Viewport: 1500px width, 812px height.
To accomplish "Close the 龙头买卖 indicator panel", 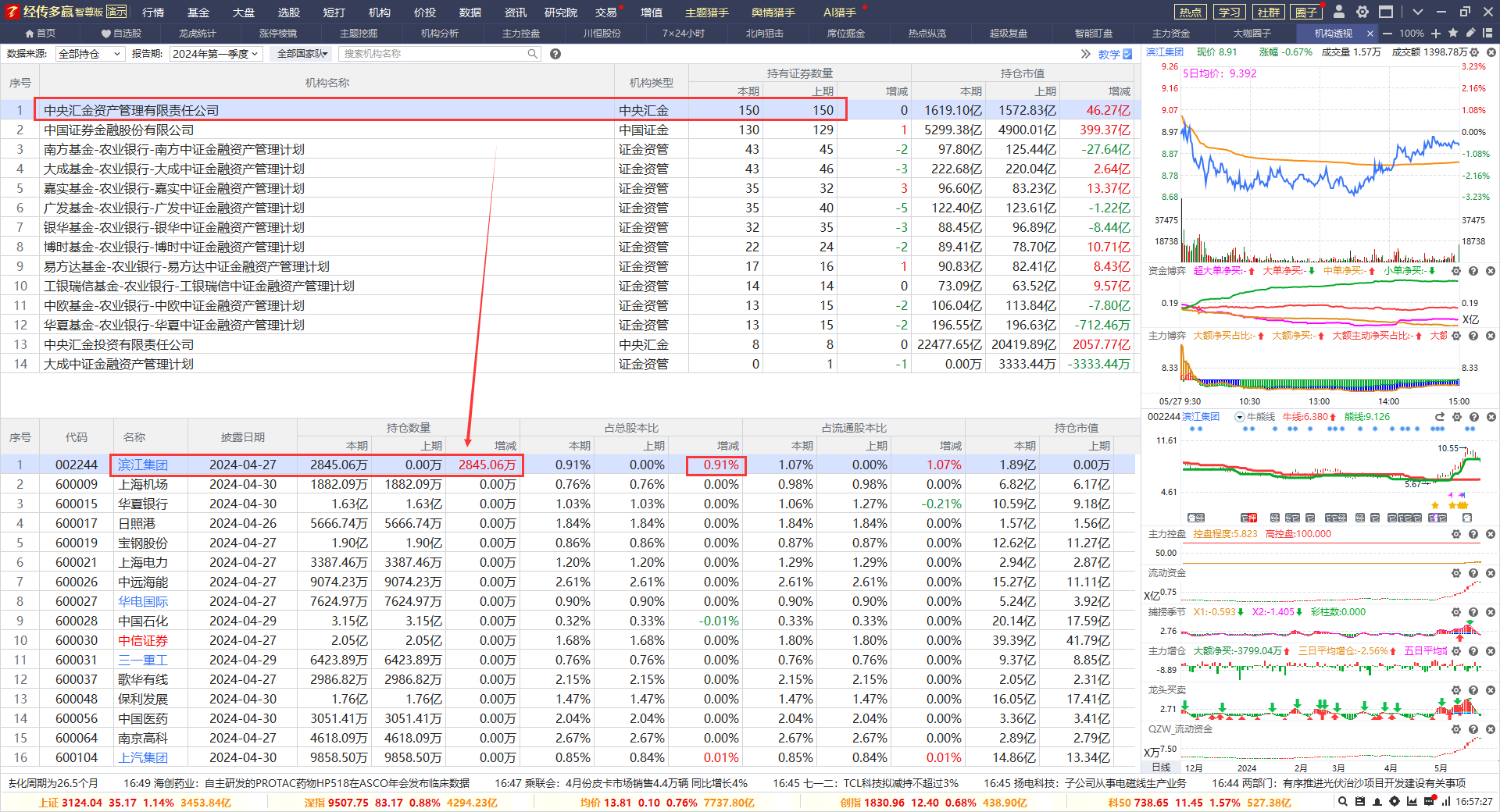I will [x=1491, y=690].
